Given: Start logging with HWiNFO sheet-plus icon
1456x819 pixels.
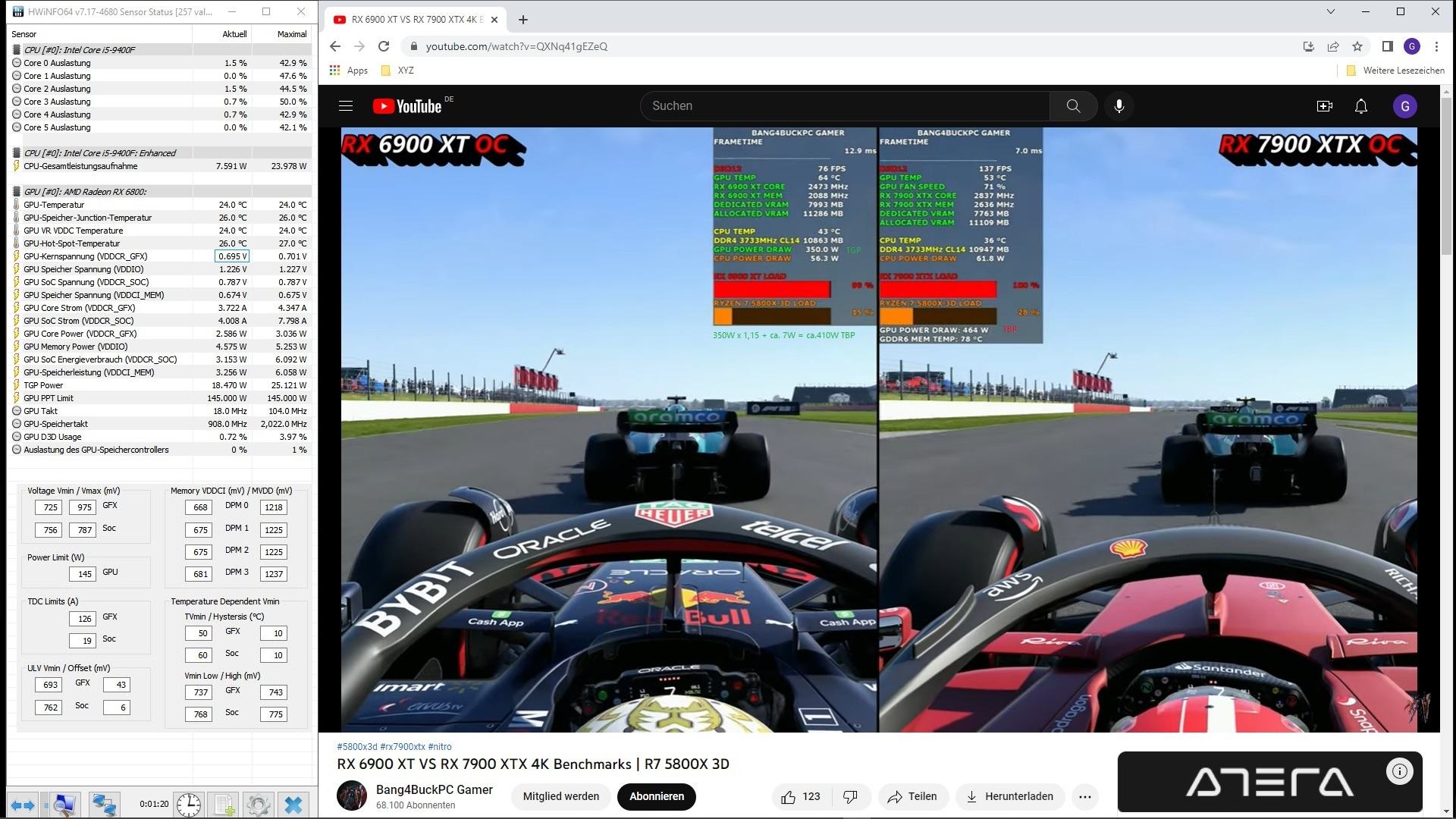Looking at the screenshot, I should click(224, 805).
